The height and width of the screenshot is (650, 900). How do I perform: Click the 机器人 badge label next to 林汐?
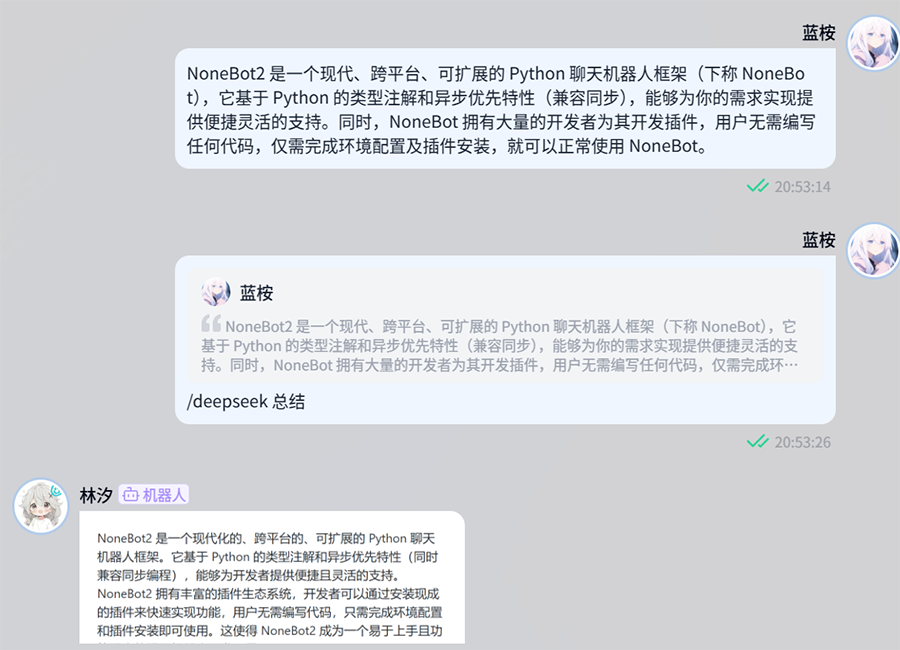pyautogui.click(x=163, y=495)
